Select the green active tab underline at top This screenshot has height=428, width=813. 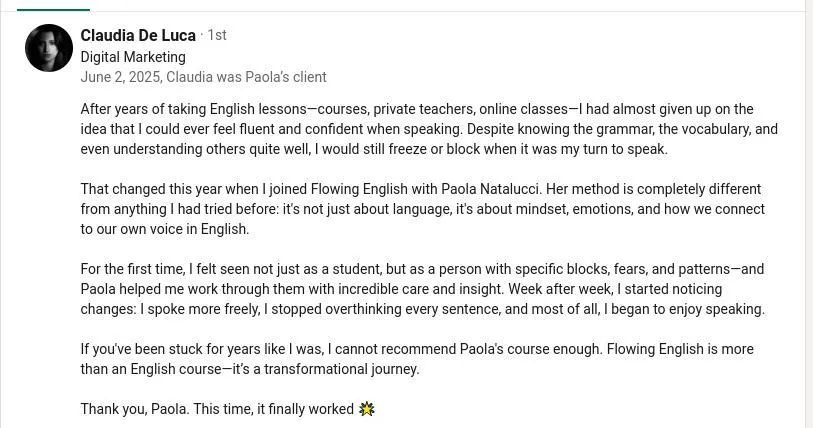53,9
